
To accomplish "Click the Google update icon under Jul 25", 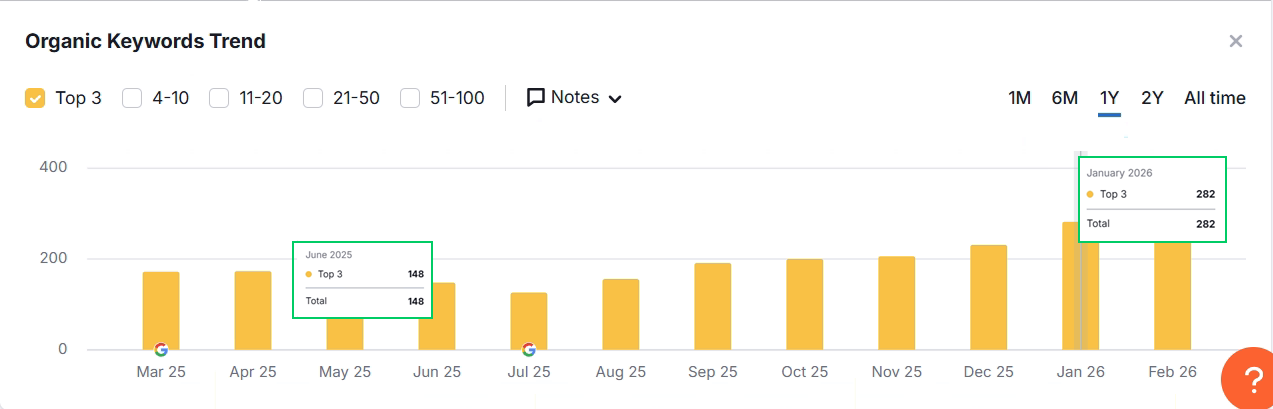I will 529,349.
